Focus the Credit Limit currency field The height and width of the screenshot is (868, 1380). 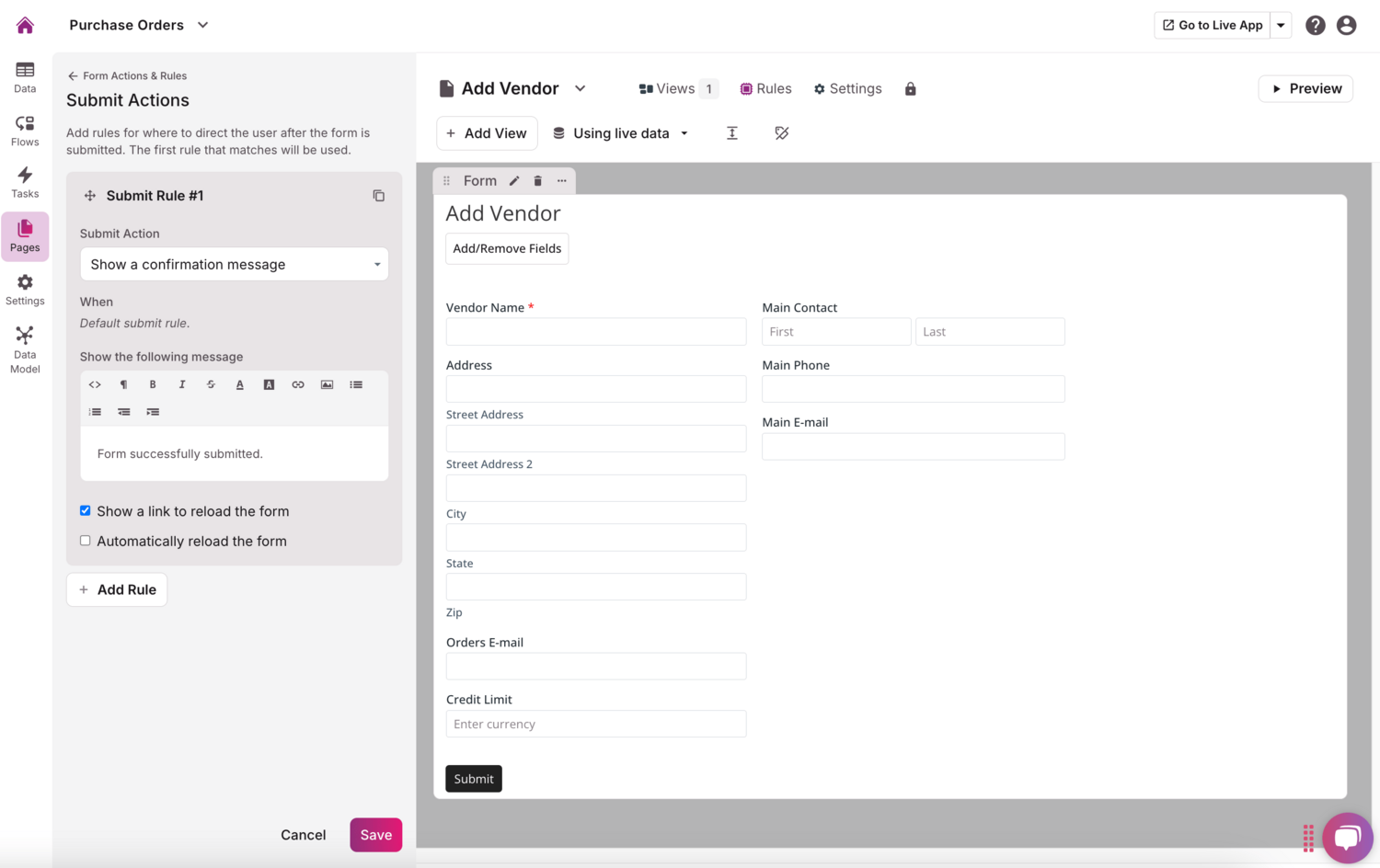(x=596, y=724)
